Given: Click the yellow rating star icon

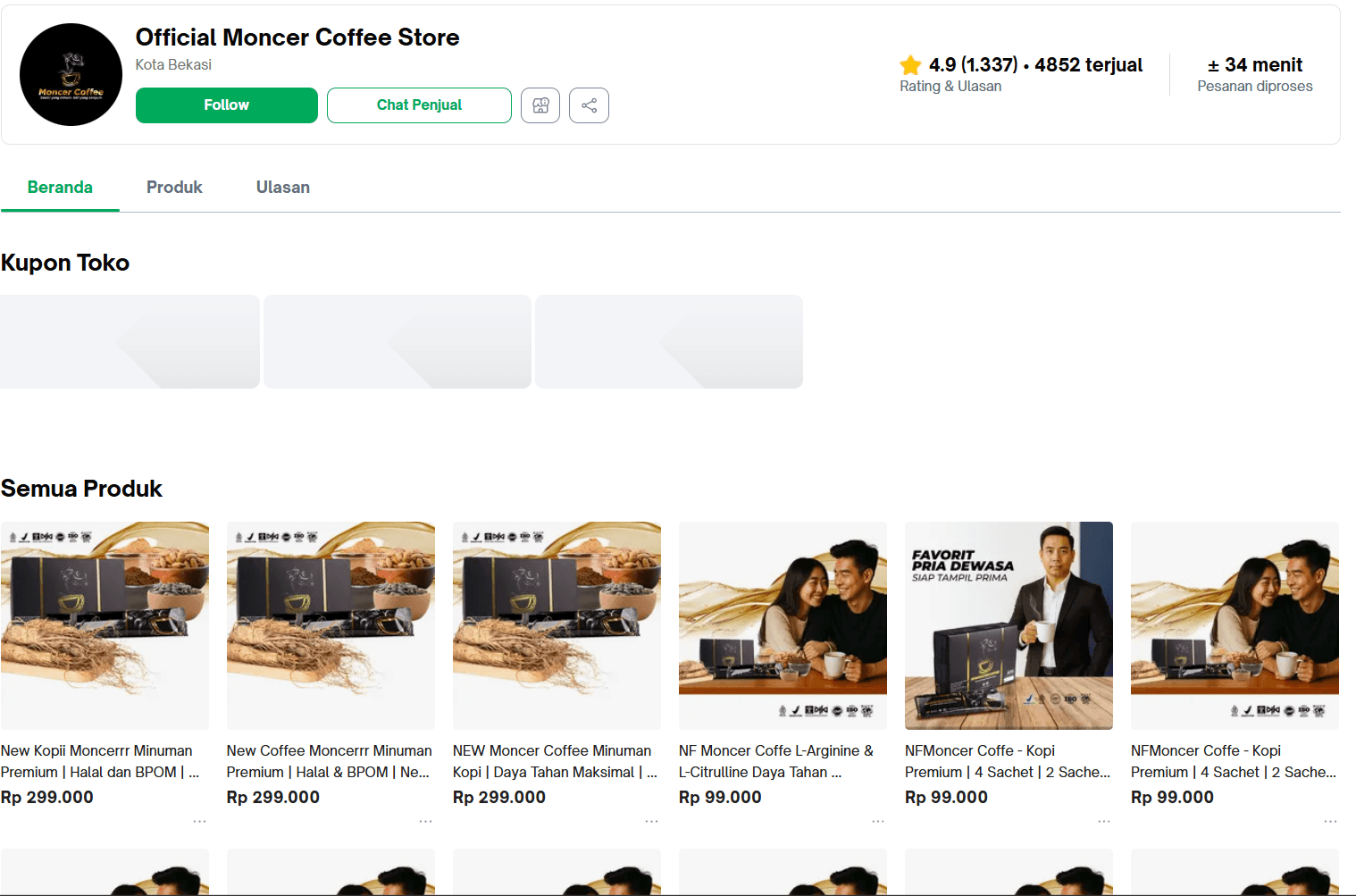Looking at the screenshot, I should (x=910, y=65).
